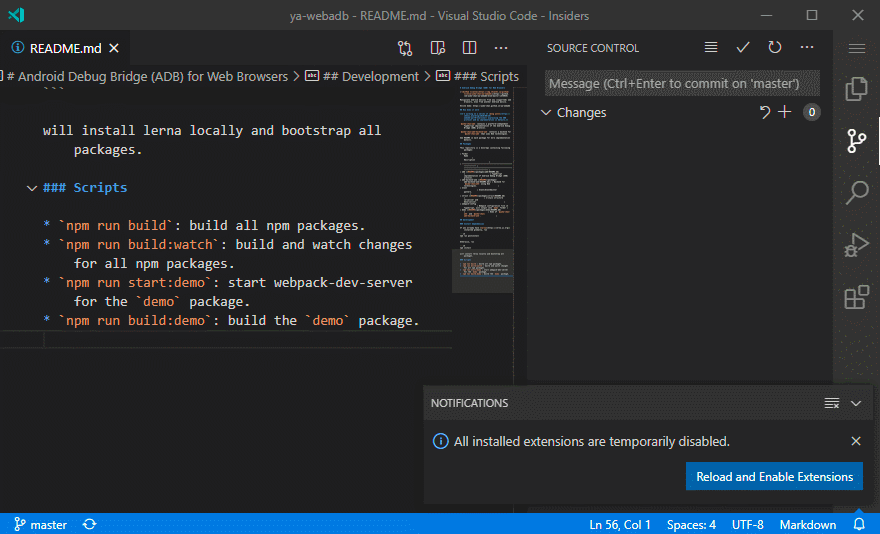Stage all changes with plus icon
Viewport: 880px width, 534px height.
click(785, 112)
